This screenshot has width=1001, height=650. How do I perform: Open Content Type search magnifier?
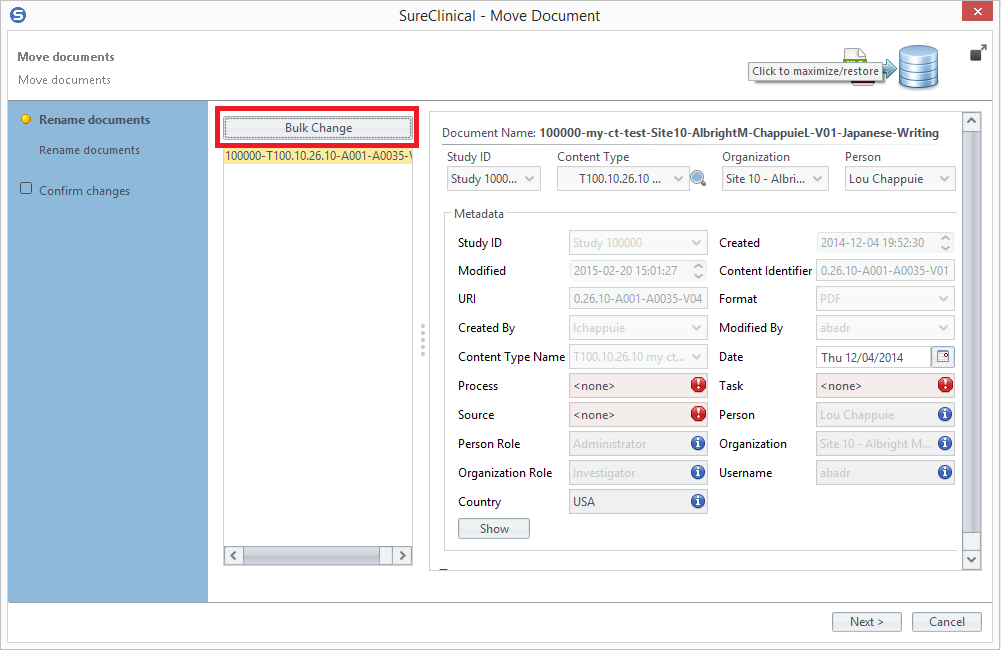tap(698, 179)
